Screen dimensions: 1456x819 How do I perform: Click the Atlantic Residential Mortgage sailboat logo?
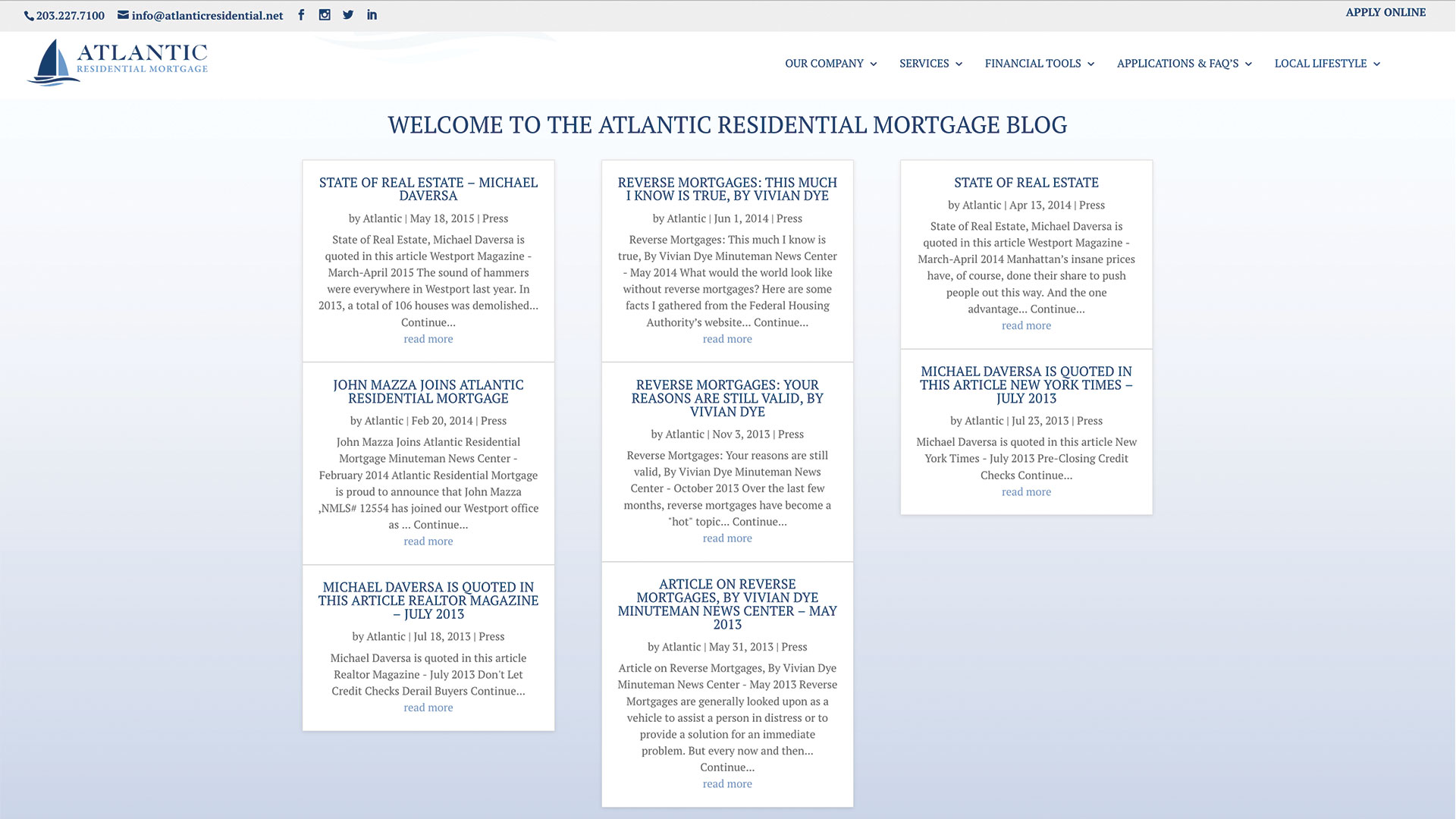(x=118, y=62)
